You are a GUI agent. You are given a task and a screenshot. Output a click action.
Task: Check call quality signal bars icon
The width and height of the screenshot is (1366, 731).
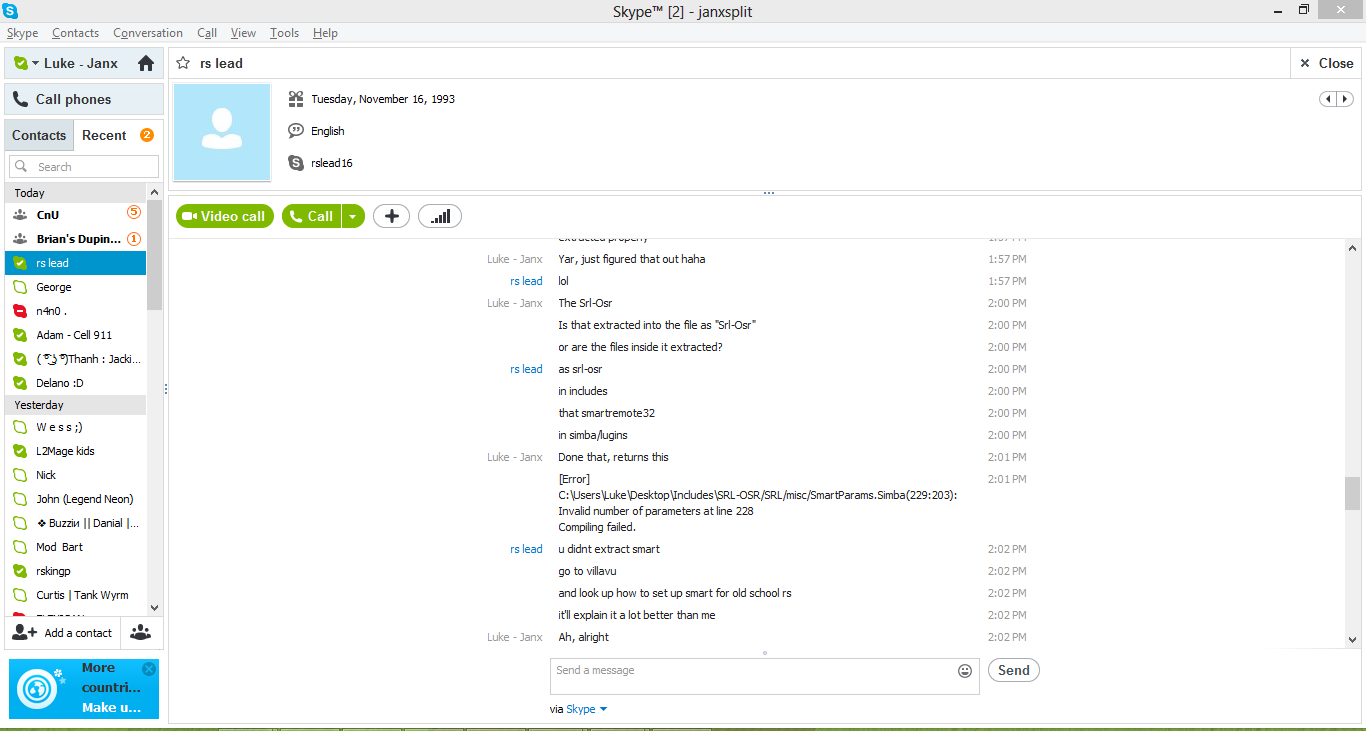[440, 216]
